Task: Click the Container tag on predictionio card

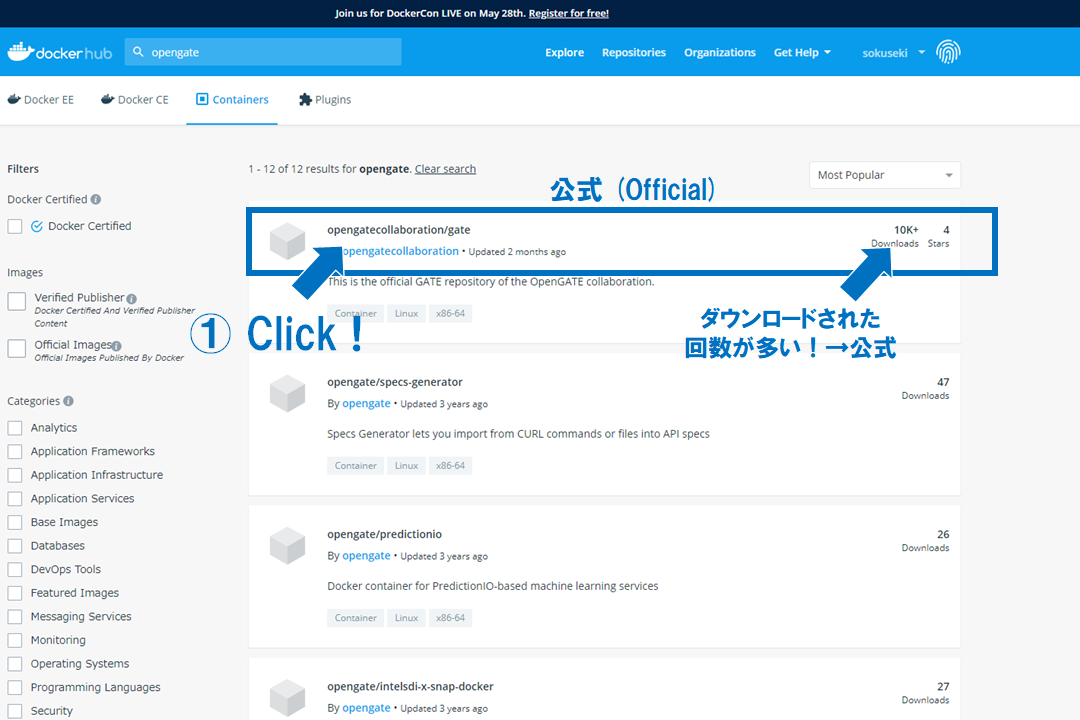Action: click(355, 618)
